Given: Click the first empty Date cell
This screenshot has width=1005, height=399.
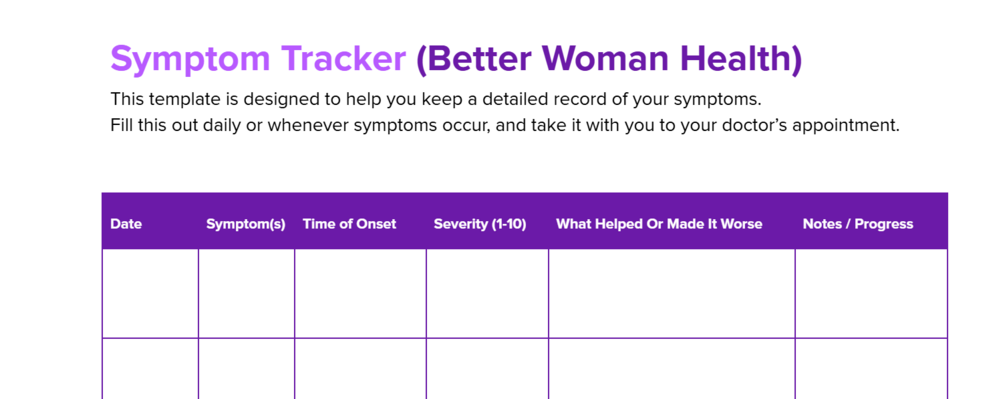Looking at the screenshot, I should pos(150,293).
